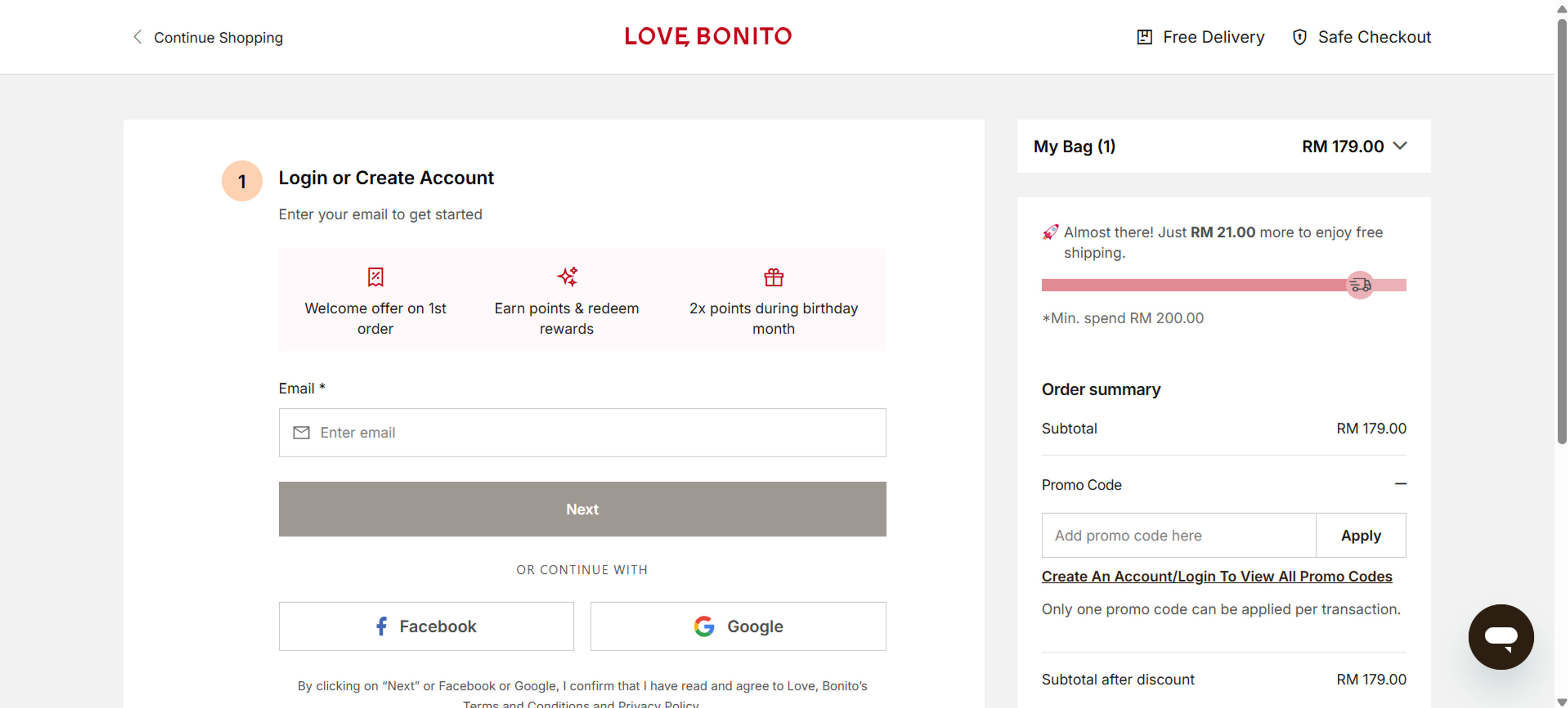The image size is (1568, 708).
Task: Click the Apply promo code button
Action: tap(1361, 535)
